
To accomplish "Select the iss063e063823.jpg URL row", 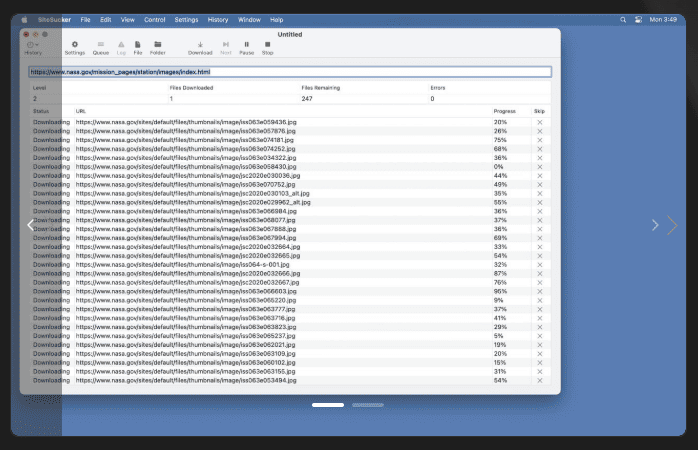I will (290, 327).
